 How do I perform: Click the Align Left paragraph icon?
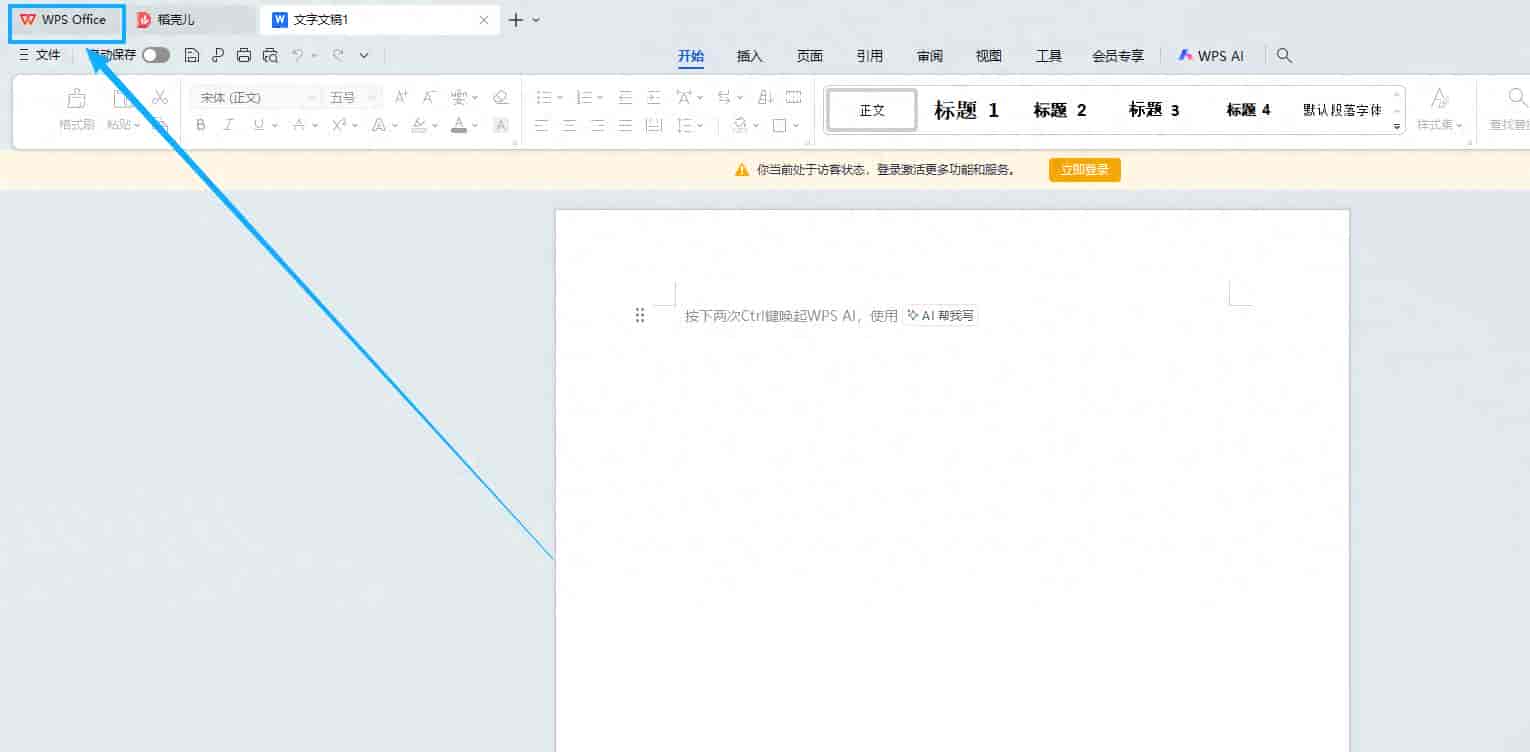click(541, 125)
